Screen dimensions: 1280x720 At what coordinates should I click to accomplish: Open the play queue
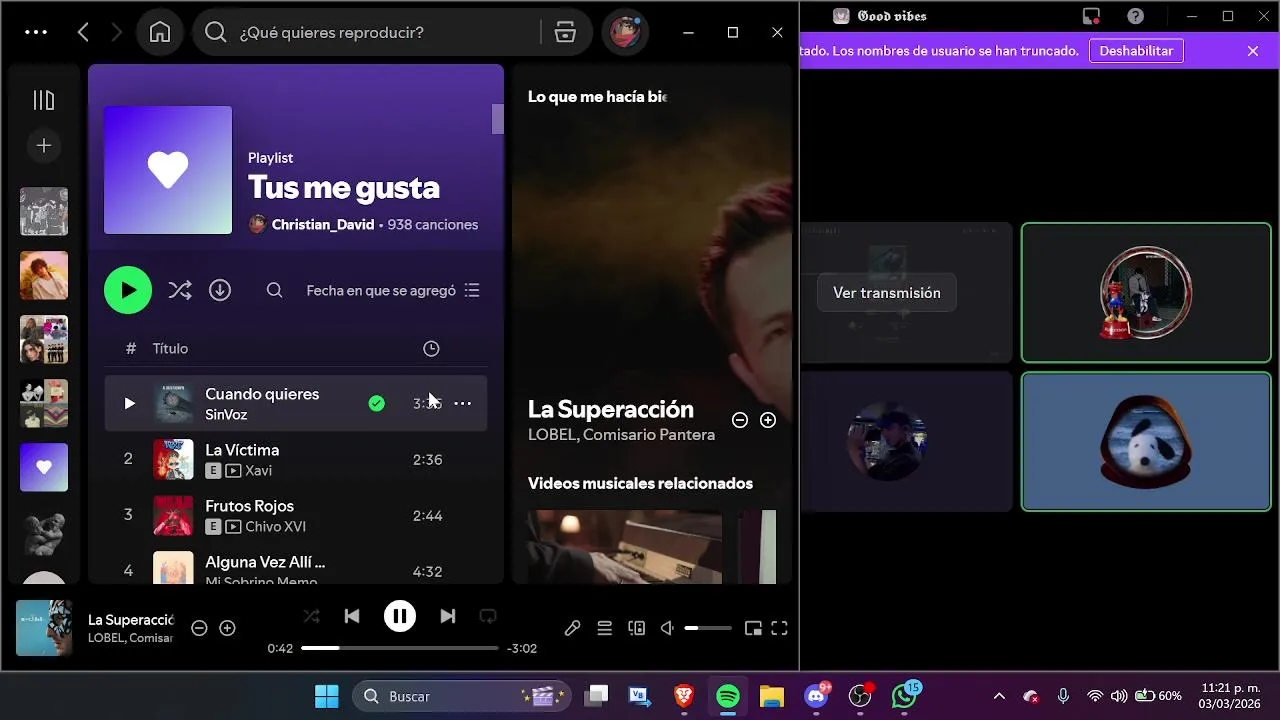click(604, 628)
